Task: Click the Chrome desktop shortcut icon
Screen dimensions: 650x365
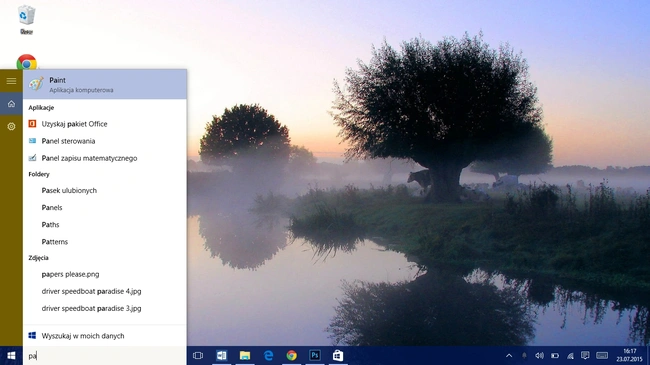Action: pyautogui.click(x=27, y=62)
